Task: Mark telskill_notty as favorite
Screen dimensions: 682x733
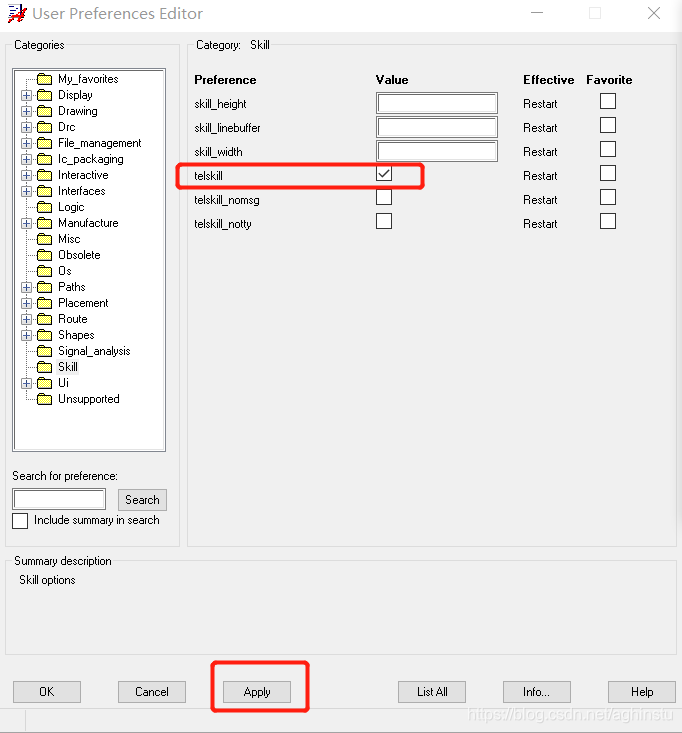Action: tap(608, 221)
